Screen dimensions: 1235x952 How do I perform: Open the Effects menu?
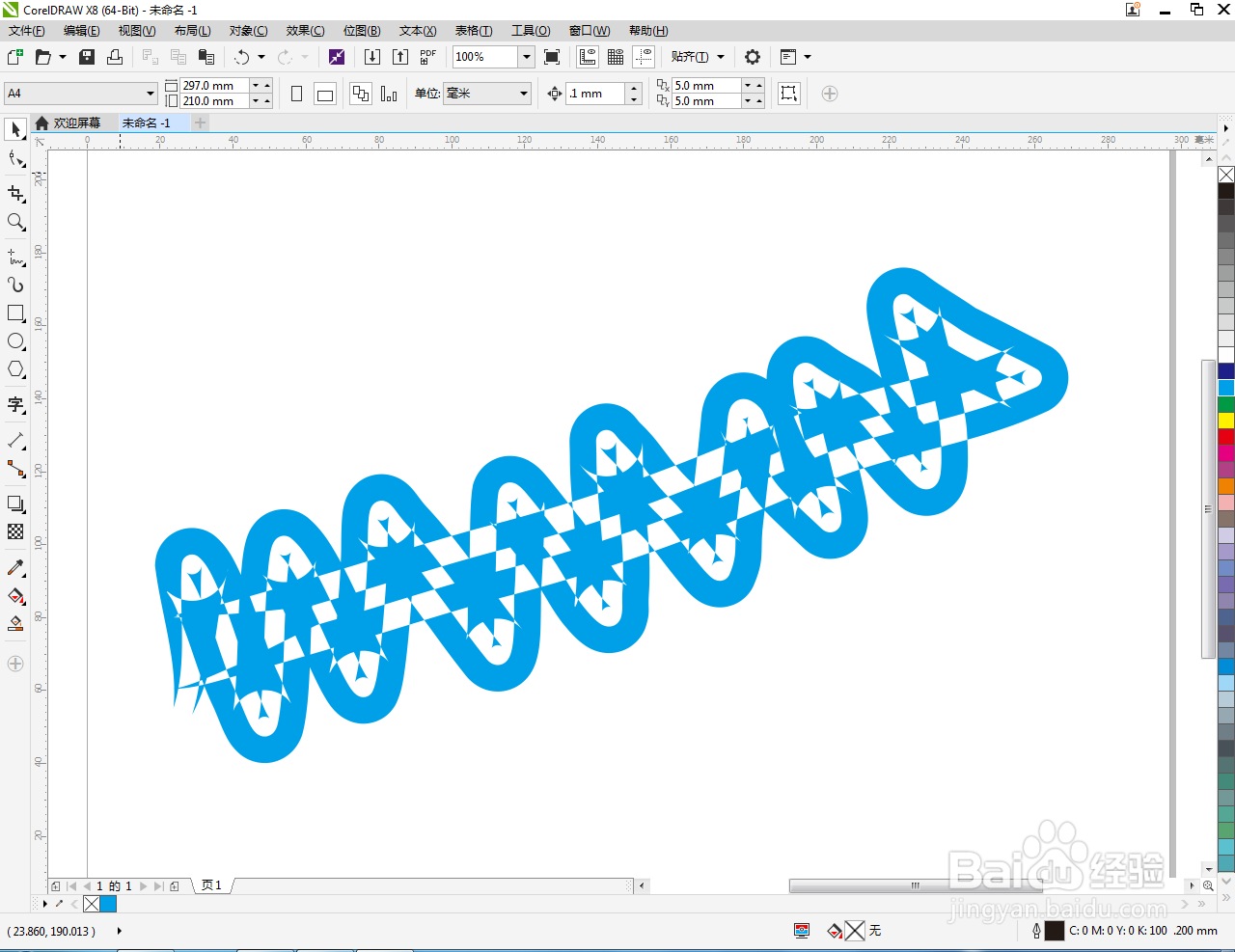305,31
